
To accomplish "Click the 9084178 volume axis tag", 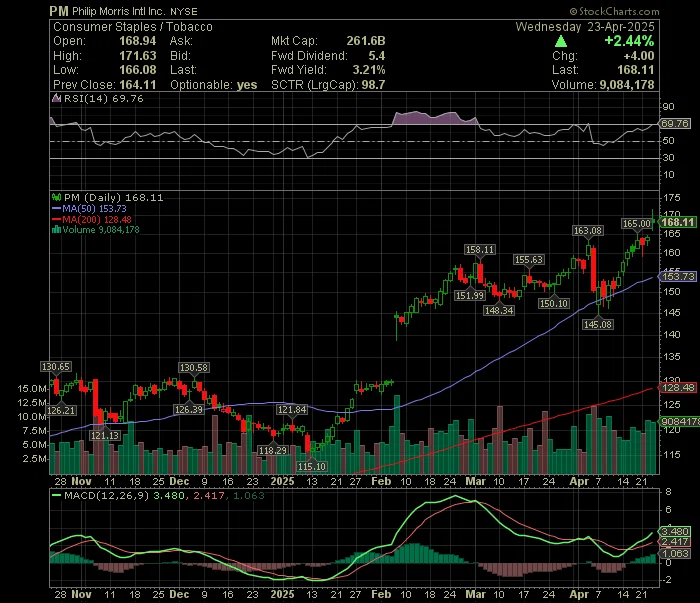I will (x=679, y=421).
